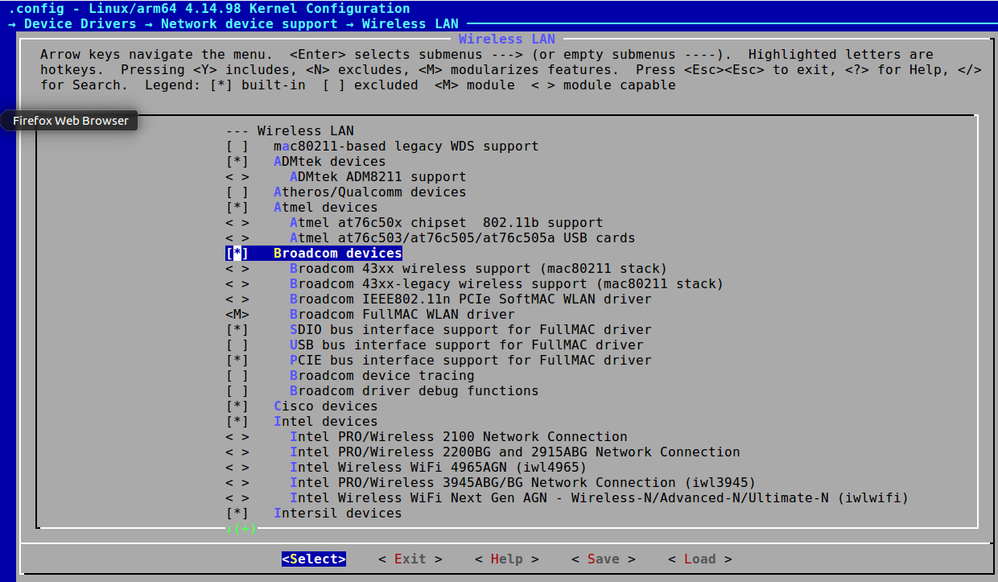998x582 pixels.
Task: Select Broadcom FullMAC WLAN driver entry
Action: [x=402, y=315]
